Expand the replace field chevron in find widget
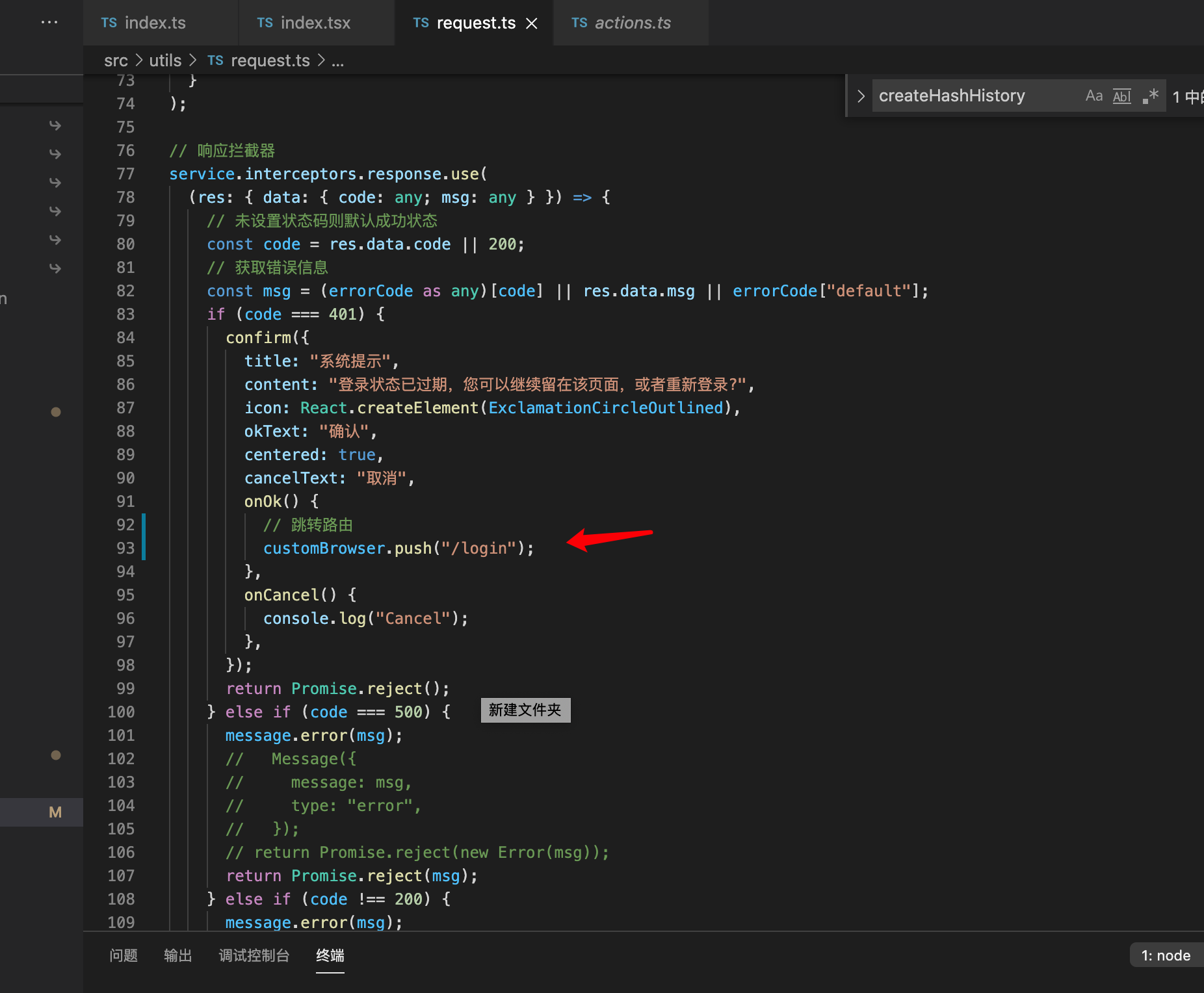The image size is (1204, 993). pyautogui.click(x=861, y=96)
